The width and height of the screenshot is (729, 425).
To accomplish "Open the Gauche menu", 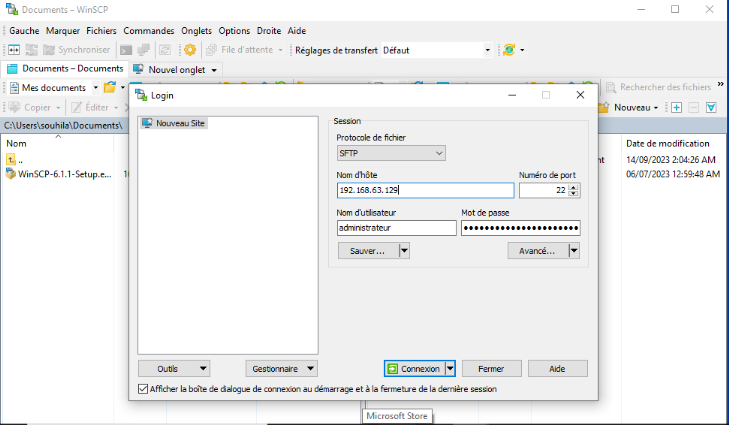I will click(x=24, y=31).
